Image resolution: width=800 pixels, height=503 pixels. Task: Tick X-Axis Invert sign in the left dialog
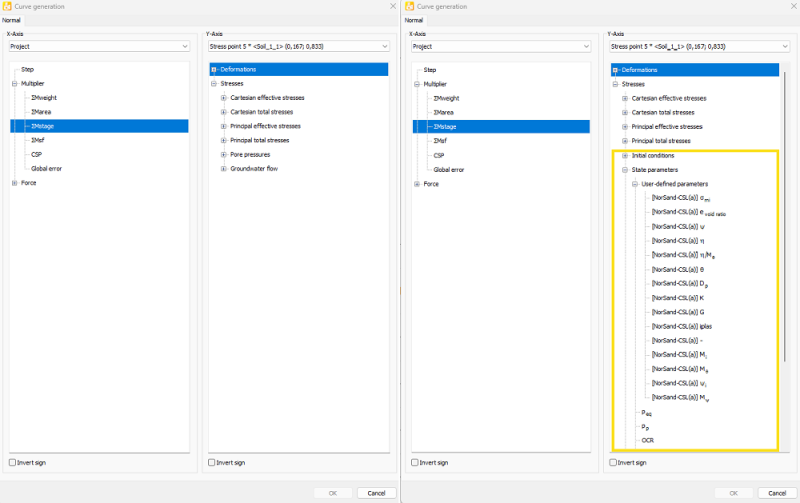pos(13,463)
